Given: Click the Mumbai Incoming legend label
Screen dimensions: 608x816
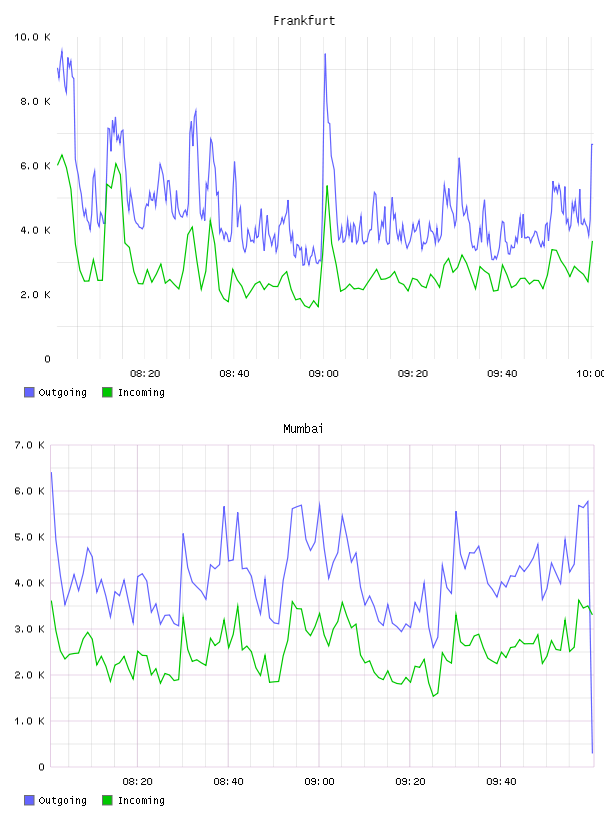Looking at the screenshot, I should pyautogui.click(x=141, y=801).
